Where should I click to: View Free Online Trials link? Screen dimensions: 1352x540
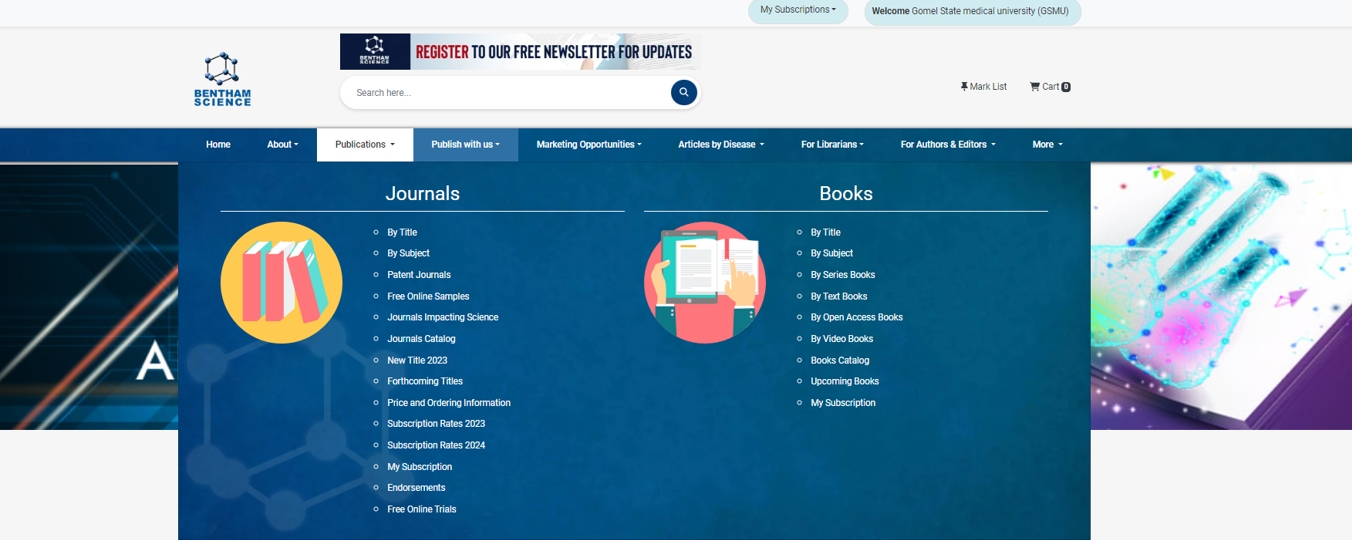421,510
